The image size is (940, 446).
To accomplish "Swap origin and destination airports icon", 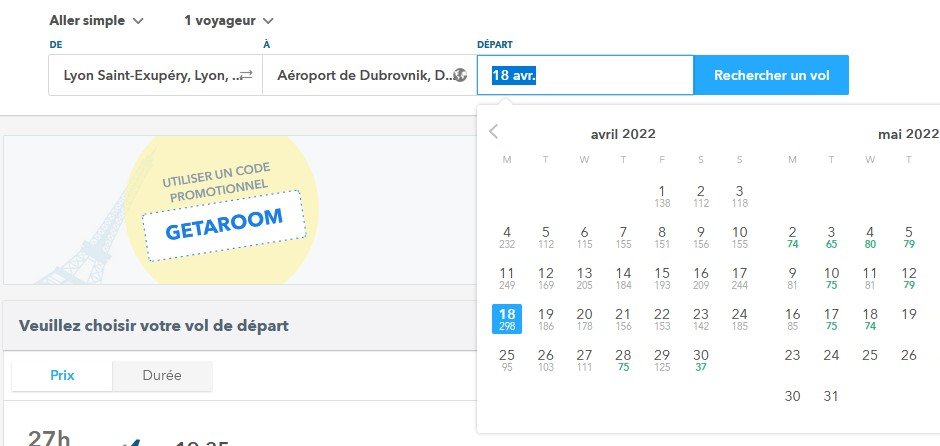I will tap(245, 75).
